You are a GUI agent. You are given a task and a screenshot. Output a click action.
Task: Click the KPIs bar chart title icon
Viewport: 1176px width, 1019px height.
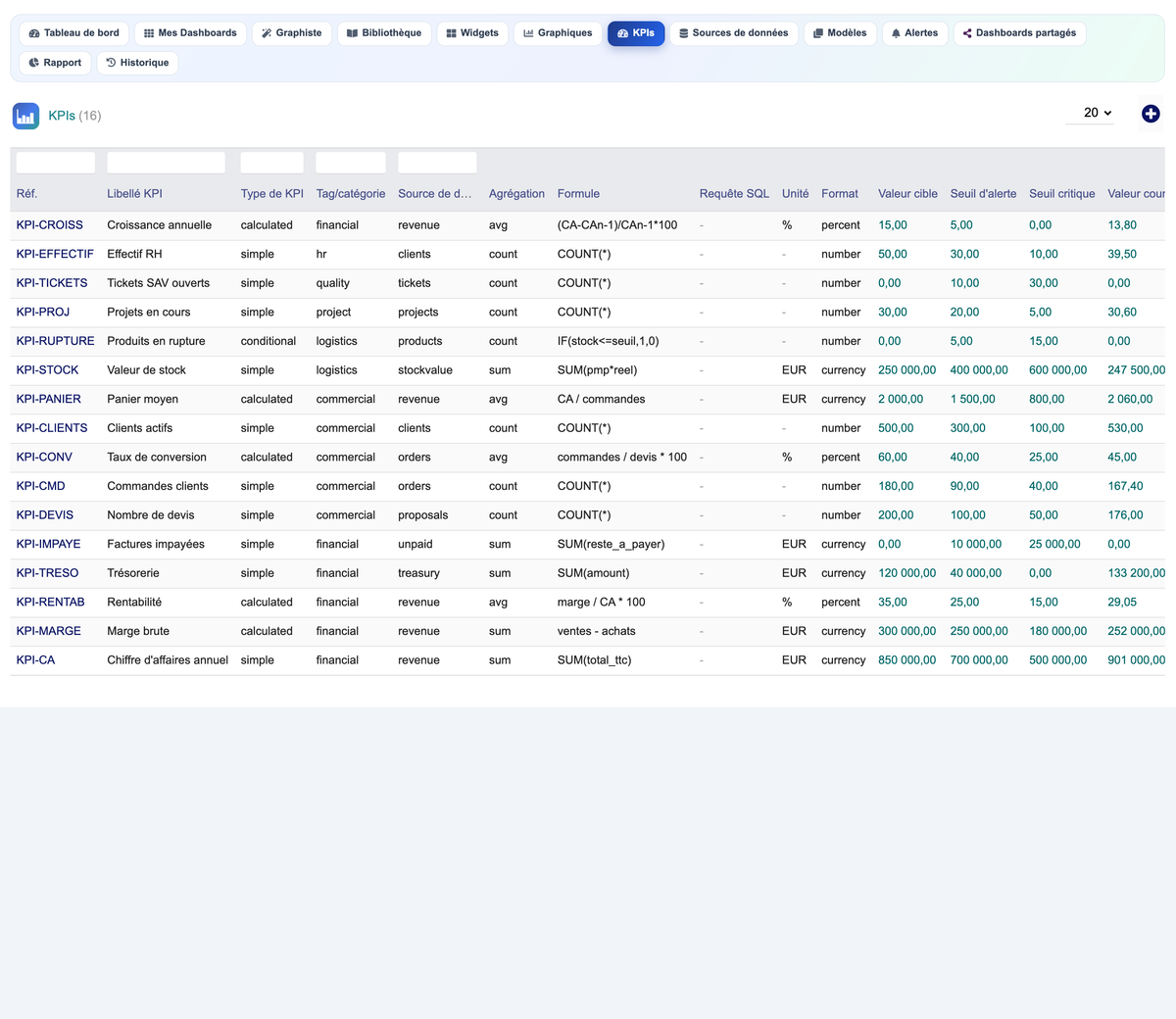coord(25,116)
